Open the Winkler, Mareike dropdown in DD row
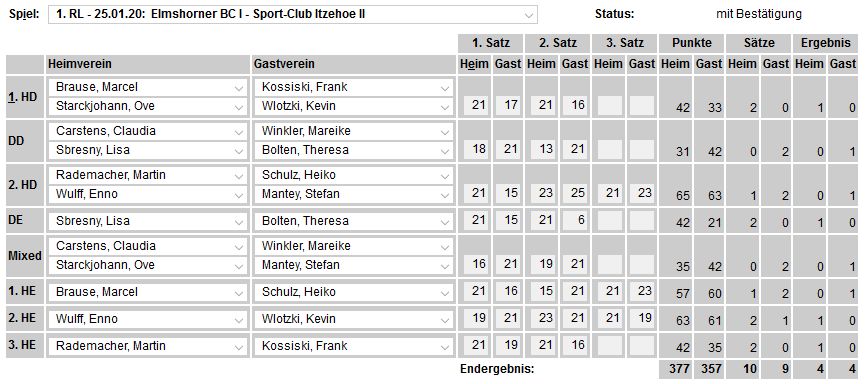 (x=354, y=131)
